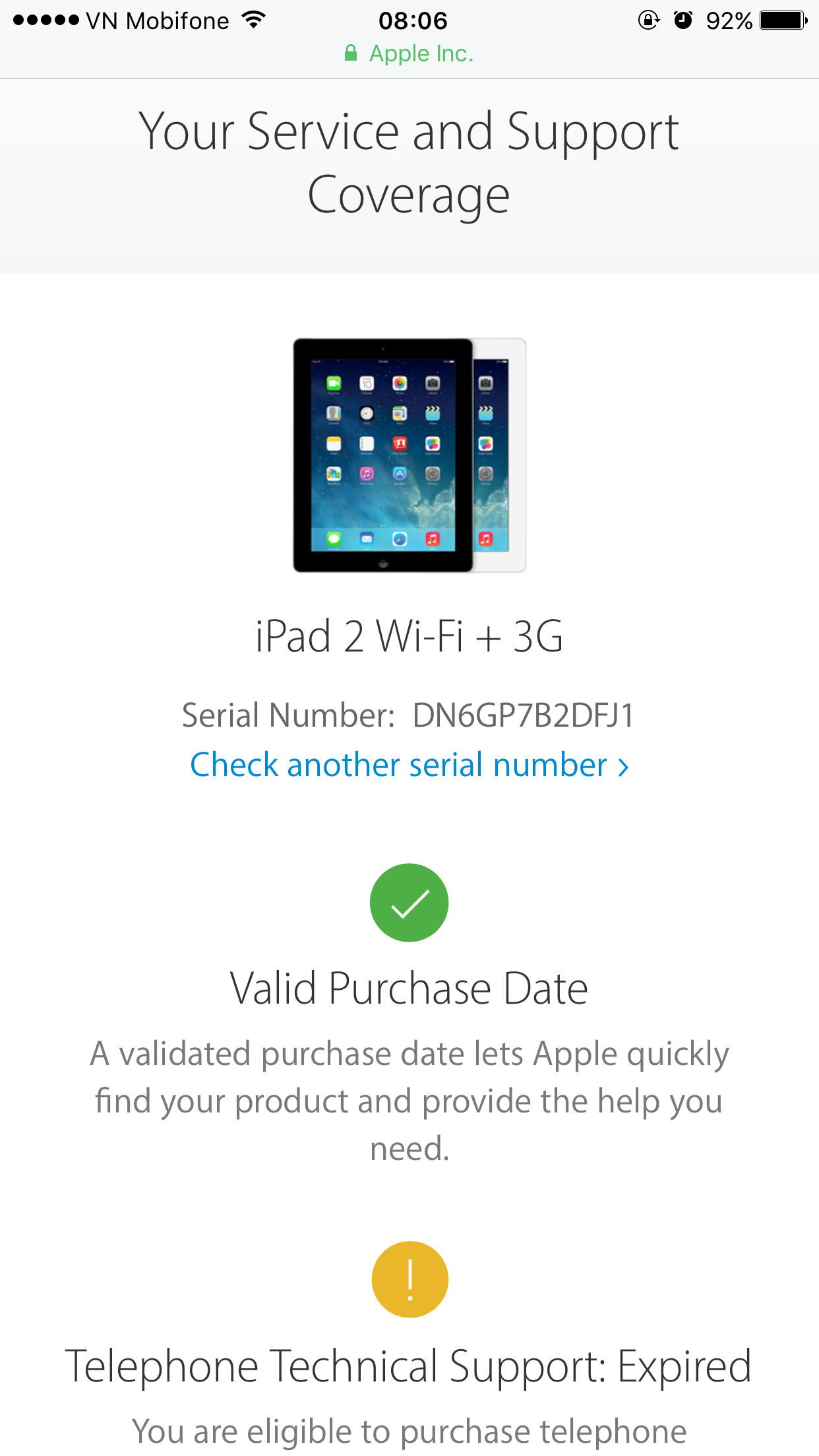Tap the alarm clock status icon
819x1456 pixels.
pyautogui.click(x=683, y=20)
